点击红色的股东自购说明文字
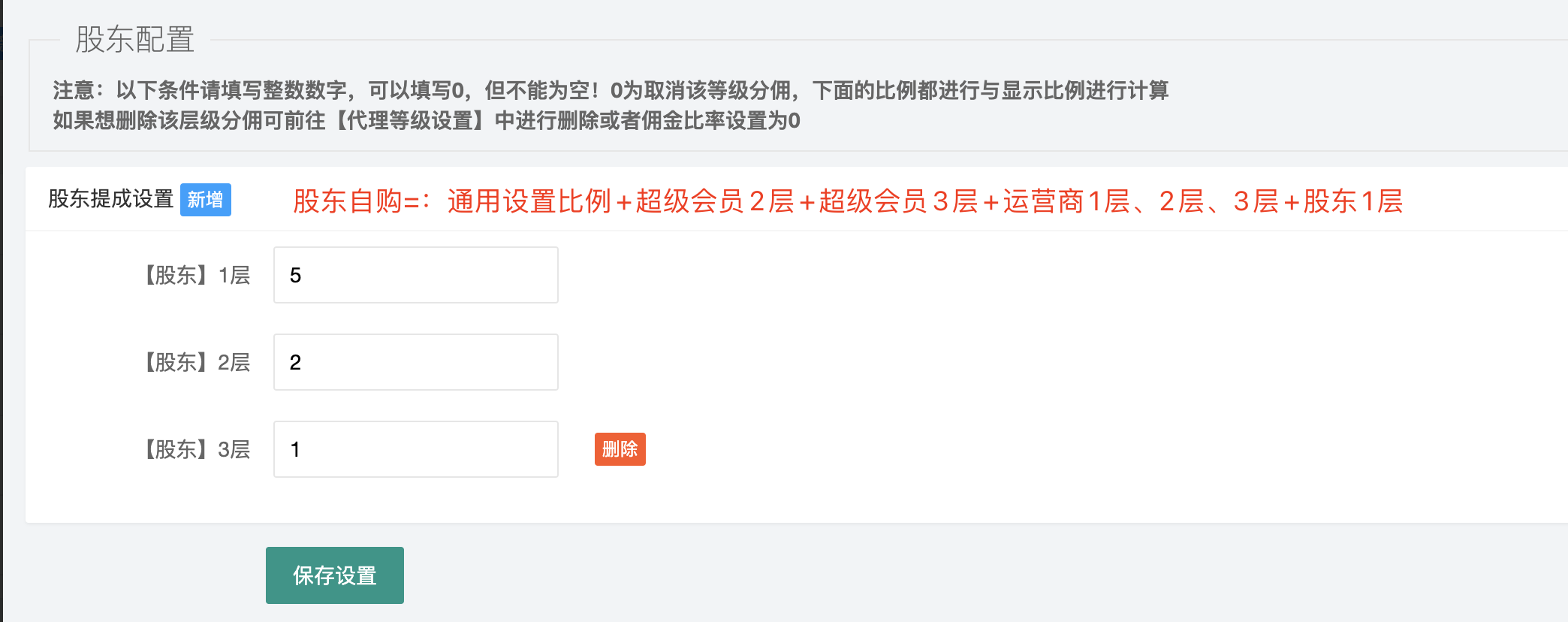Image resolution: width=1568 pixels, height=622 pixels. click(849, 201)
